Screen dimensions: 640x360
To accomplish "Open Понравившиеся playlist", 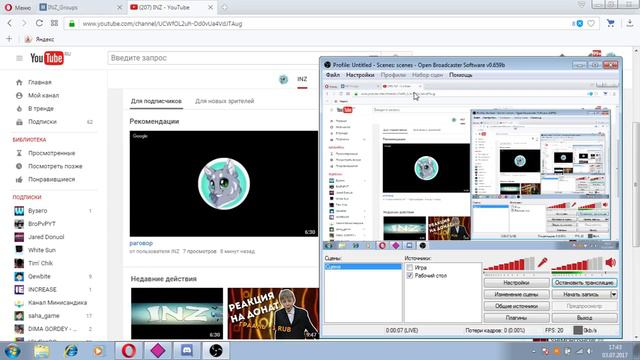I will (x=51, y=179).
